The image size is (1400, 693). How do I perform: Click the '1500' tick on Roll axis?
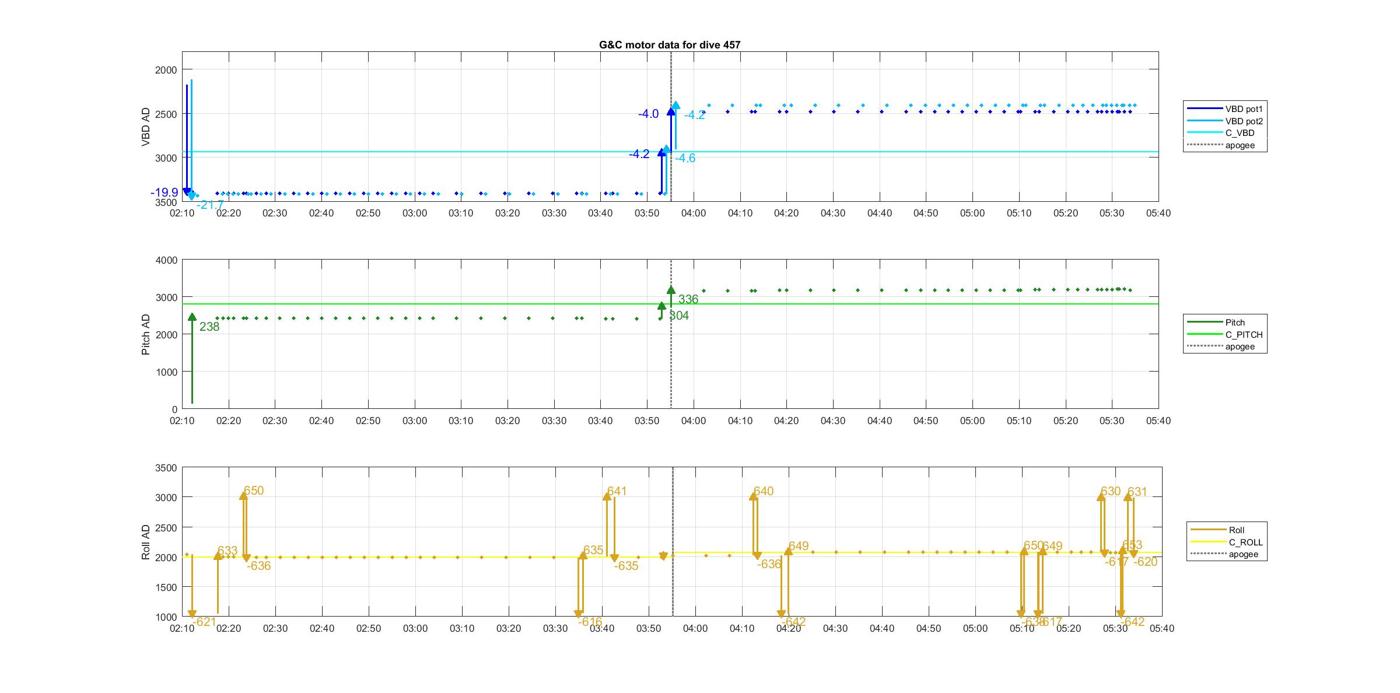coord(166,587)
